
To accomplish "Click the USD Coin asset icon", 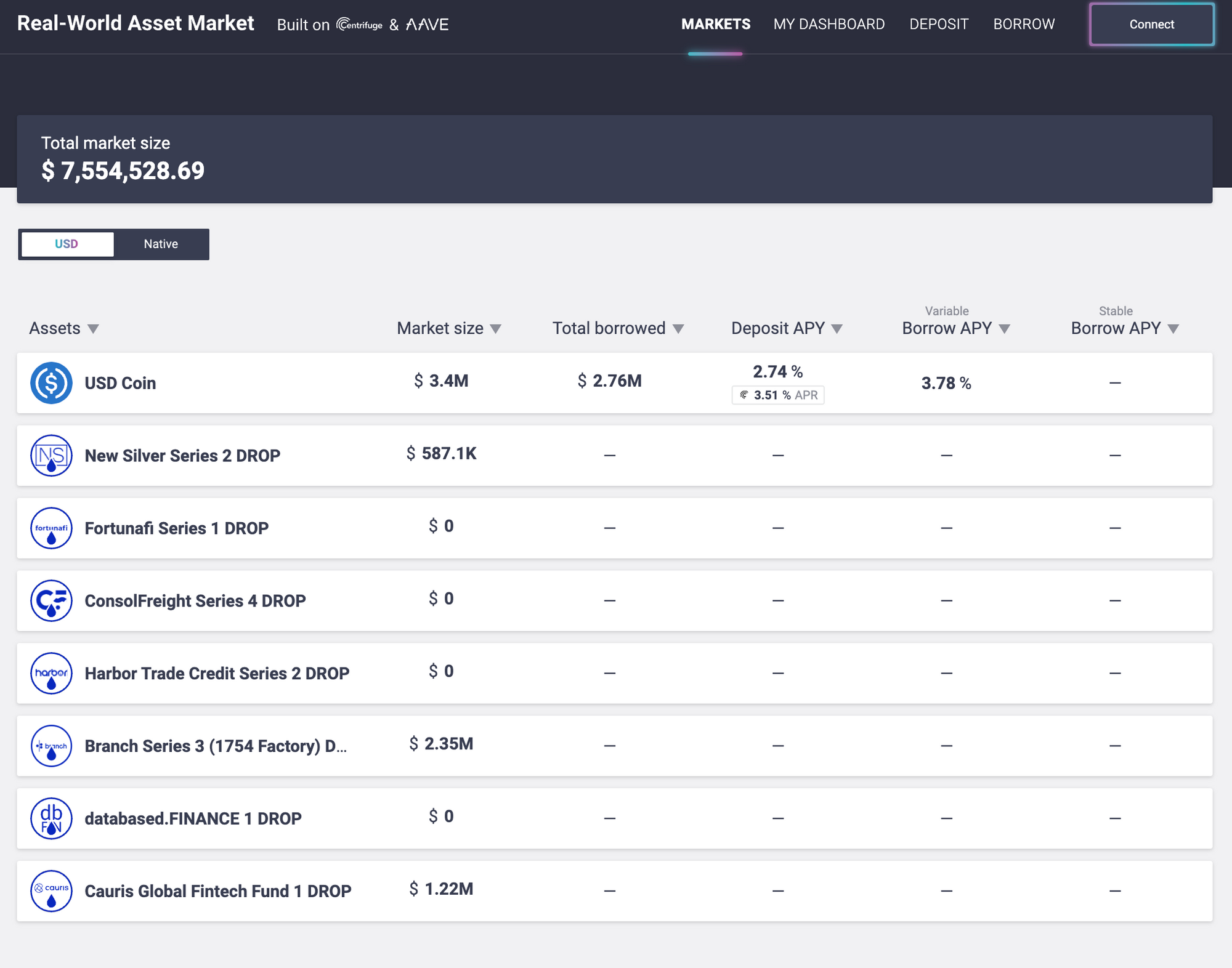I will (x=51, y=383).
